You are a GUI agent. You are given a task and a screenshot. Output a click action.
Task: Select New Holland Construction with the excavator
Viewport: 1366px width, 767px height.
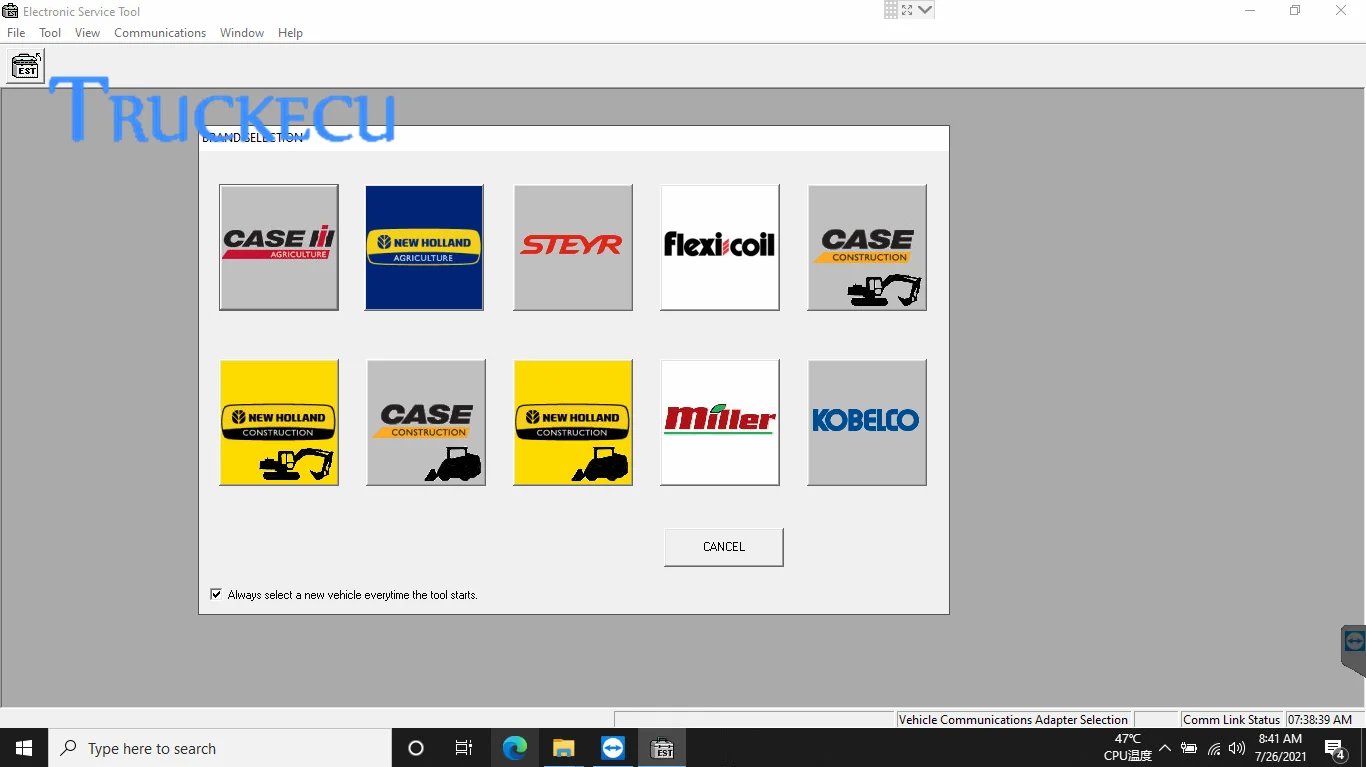279,422
